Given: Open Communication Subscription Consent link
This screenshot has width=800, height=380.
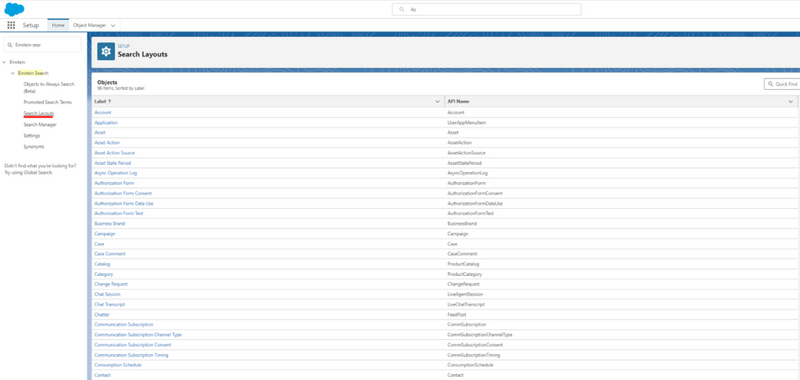Looking at the screenshot, I should [133, 345].
